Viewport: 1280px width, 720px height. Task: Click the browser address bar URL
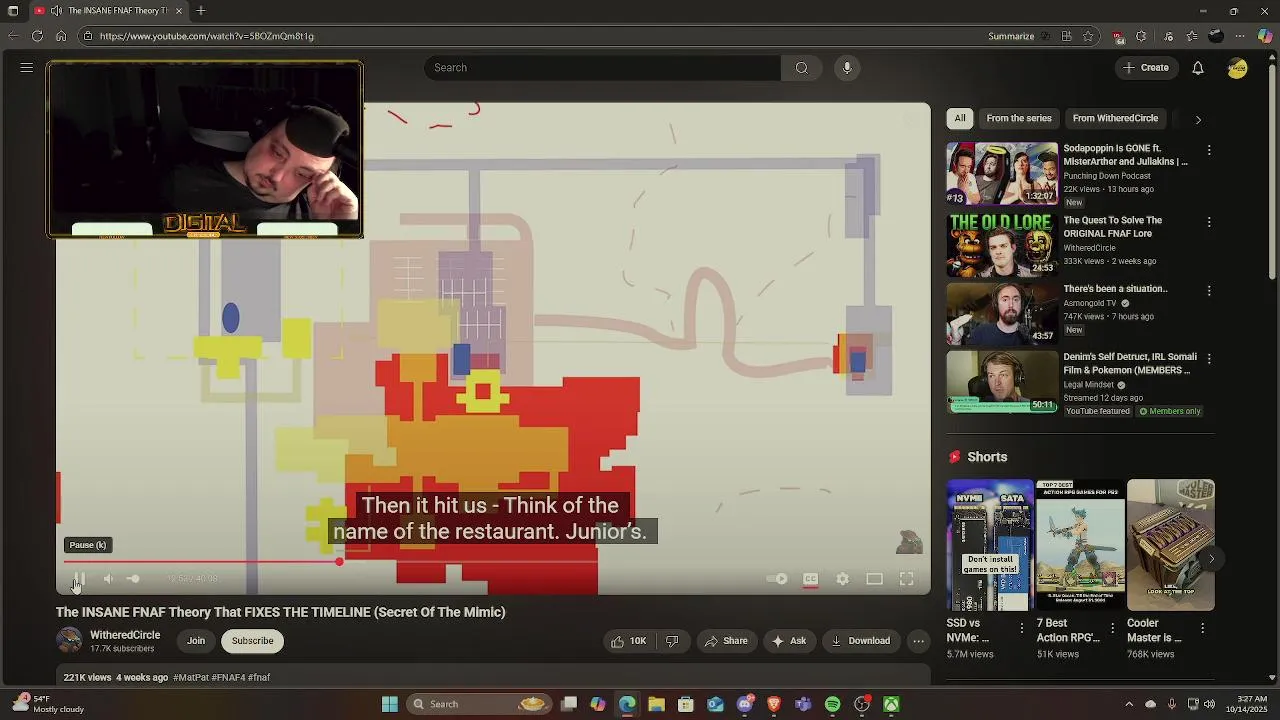click(207, 36)
